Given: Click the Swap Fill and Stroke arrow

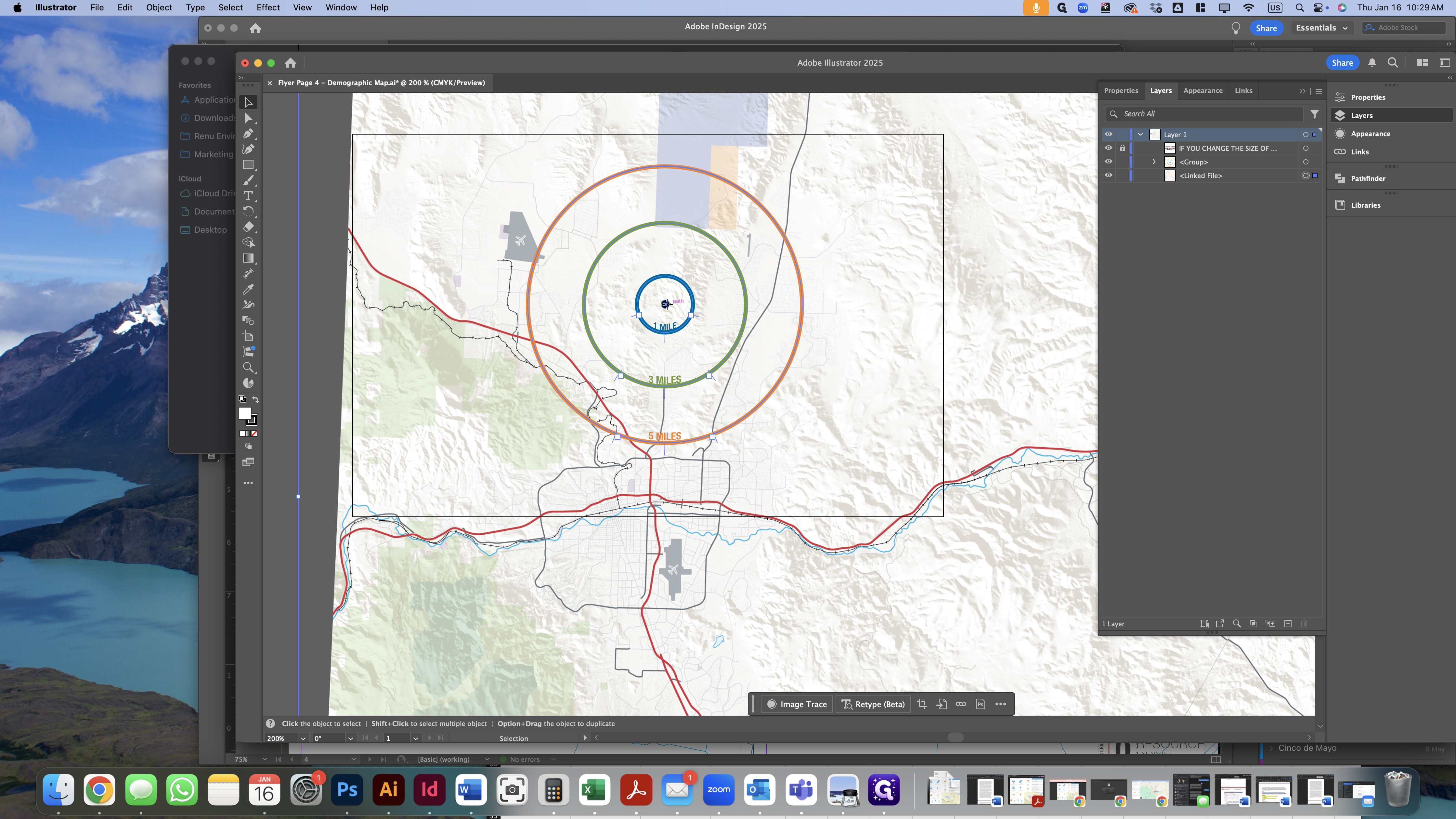Looking at the screenshot, I should [x=255, y=399].
